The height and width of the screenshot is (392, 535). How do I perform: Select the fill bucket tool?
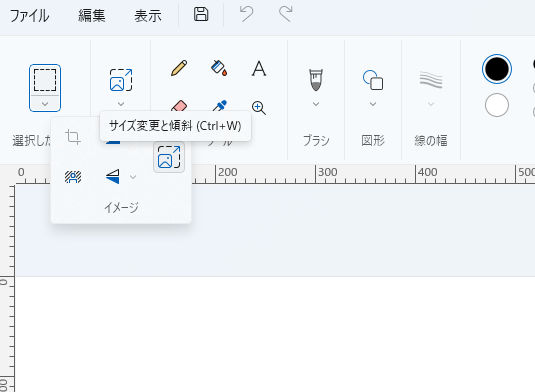[219, 68]
